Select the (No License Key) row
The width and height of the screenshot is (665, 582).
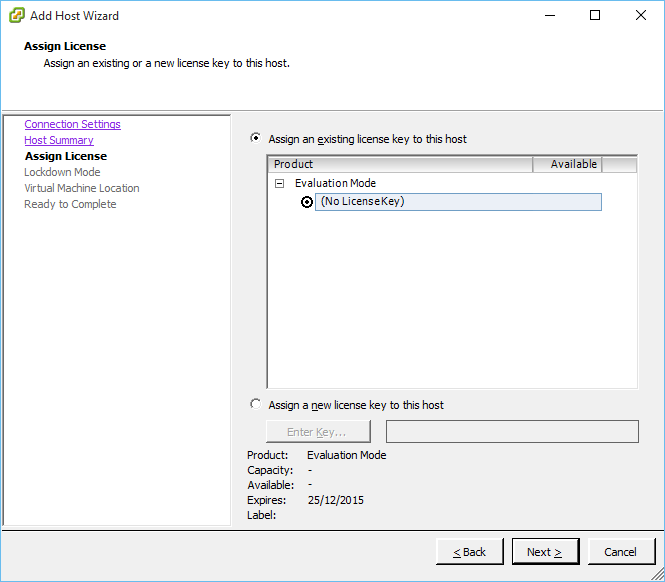click(458, 202)
